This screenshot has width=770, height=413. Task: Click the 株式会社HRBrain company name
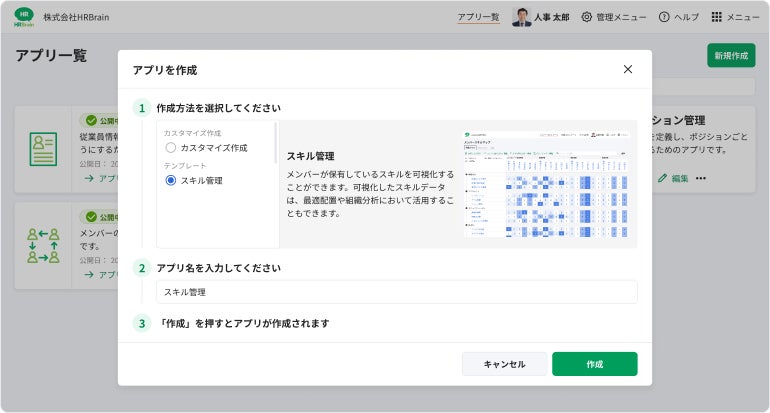coord(78,17)
